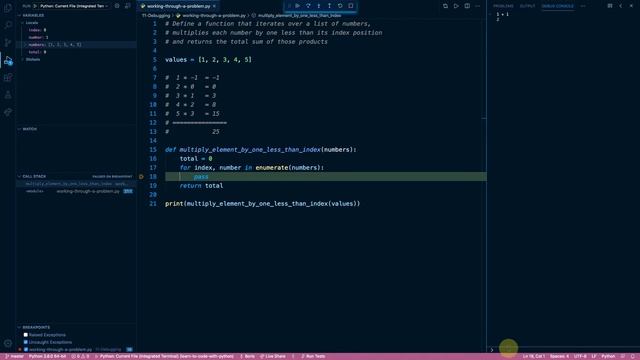The height and width of the screenshot is (360, 640).
Task: Click the master branch in status bar
Action: (x=15, y=356)
